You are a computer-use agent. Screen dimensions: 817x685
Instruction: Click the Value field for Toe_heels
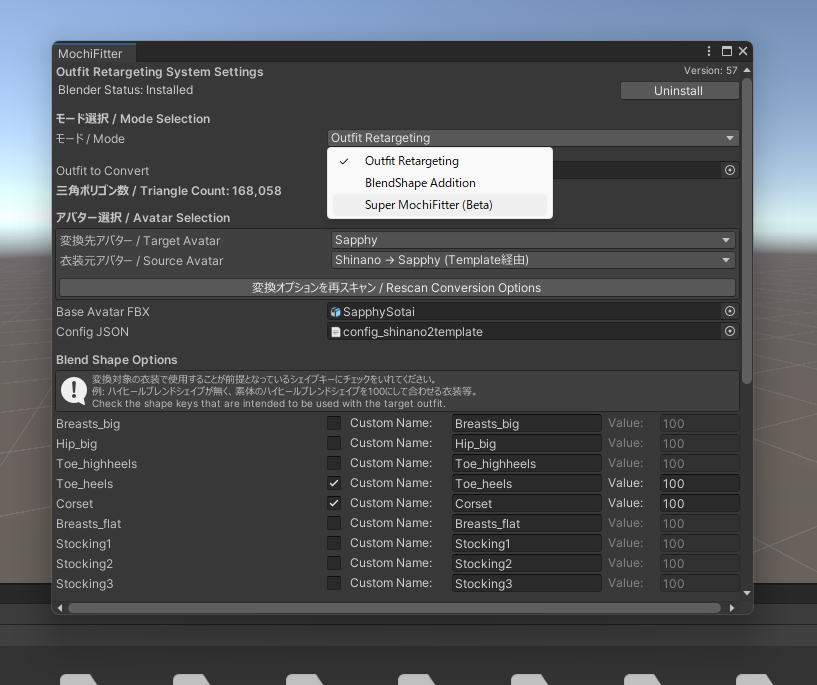coord(699,483)
